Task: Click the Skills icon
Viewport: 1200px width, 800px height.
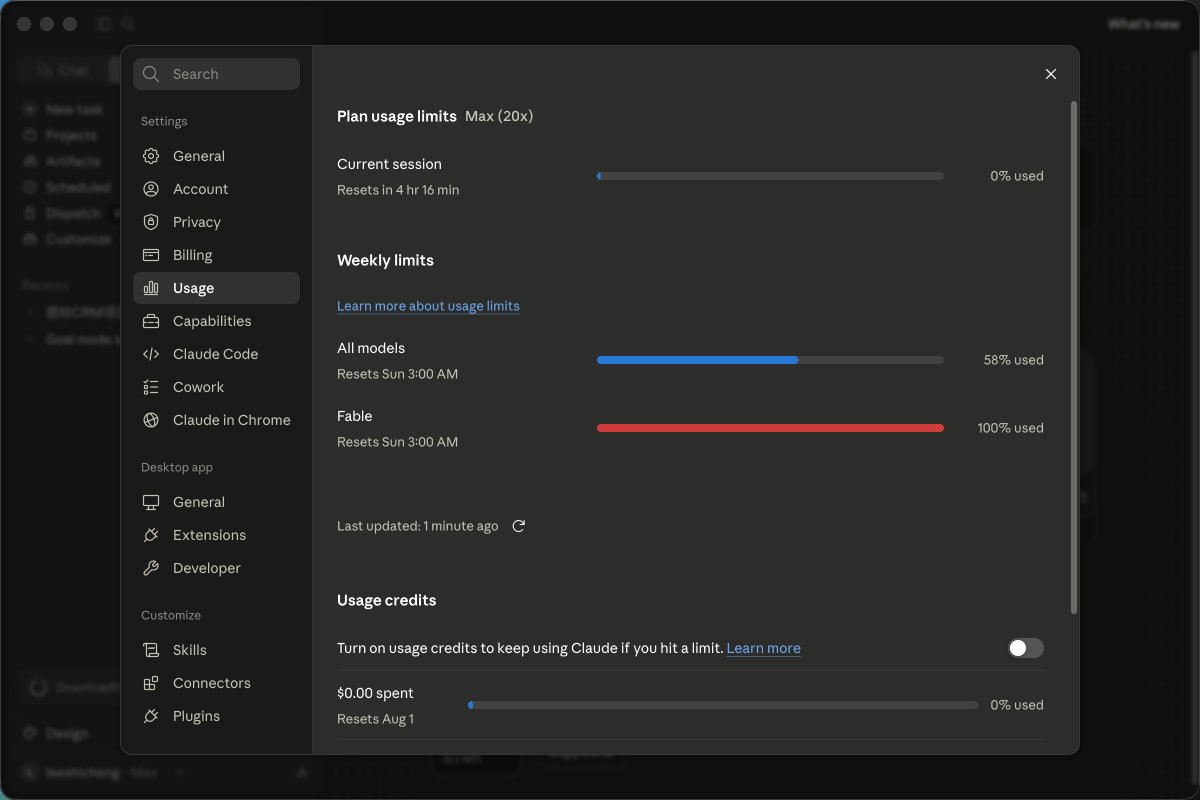Action: [x=151, y=650]
